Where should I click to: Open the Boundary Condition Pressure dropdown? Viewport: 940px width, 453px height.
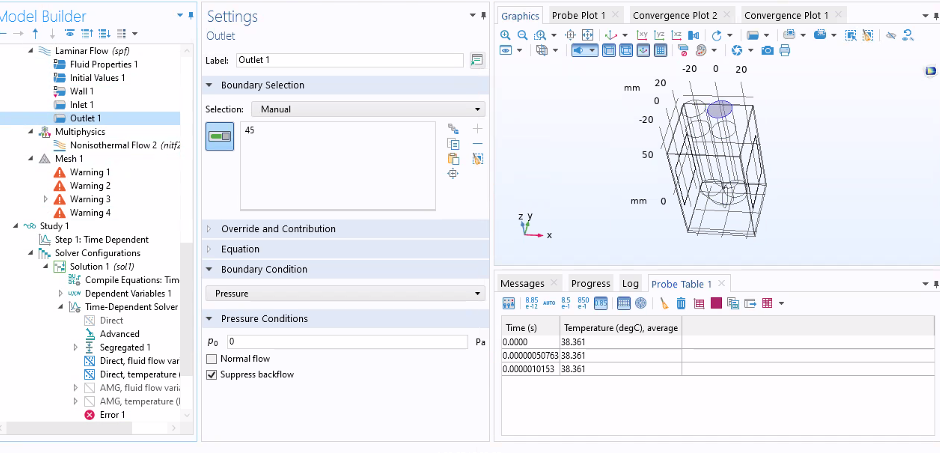[x=344, y=293]
